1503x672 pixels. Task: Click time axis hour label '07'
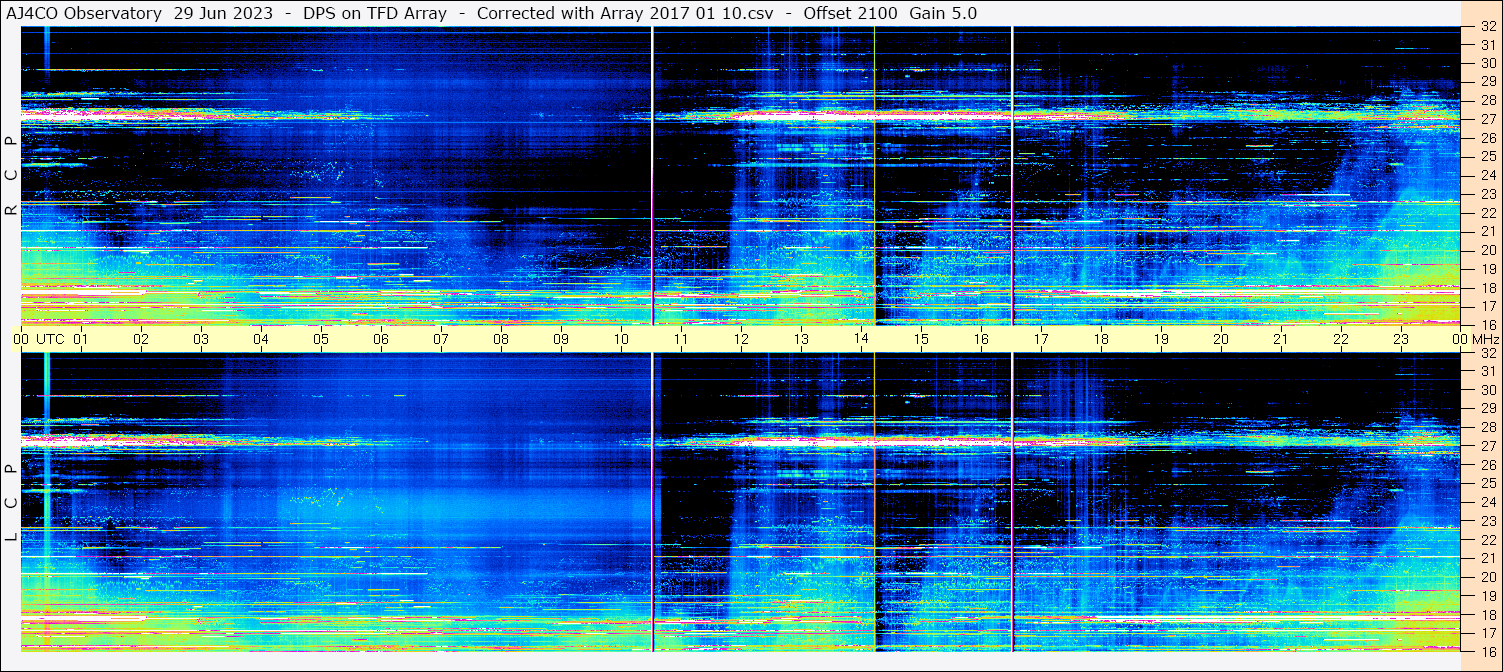441,339
